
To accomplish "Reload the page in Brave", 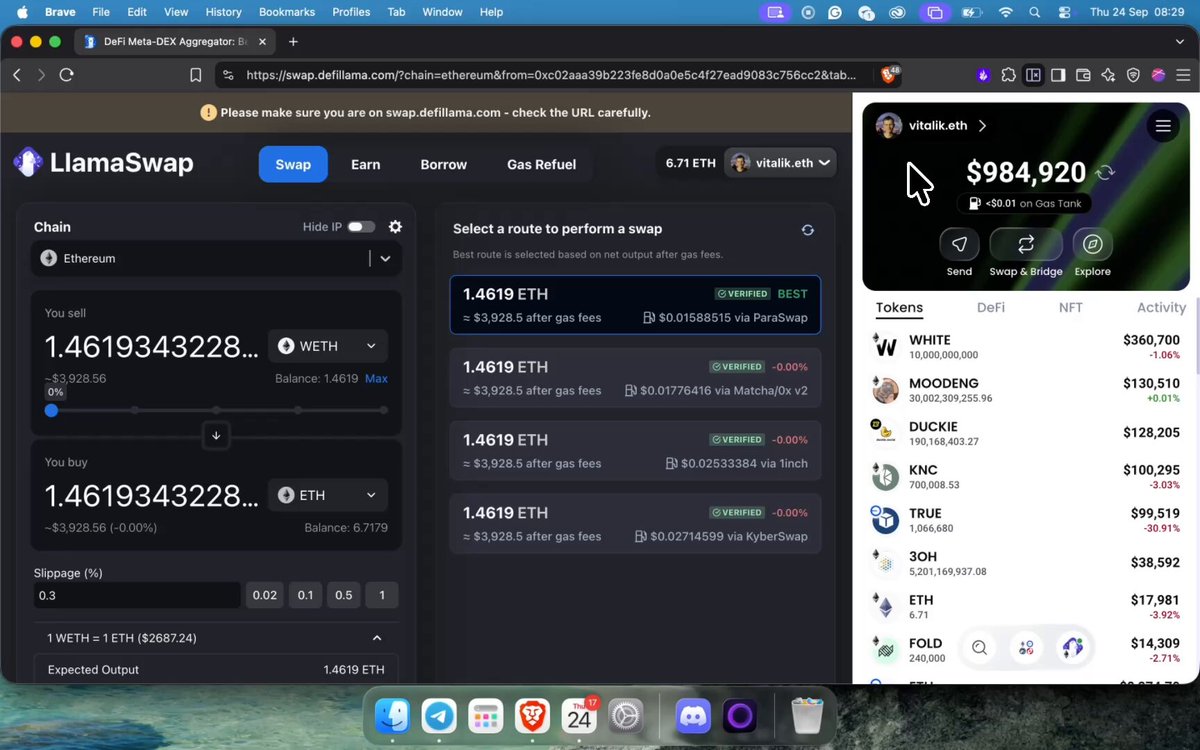I will (x=67, y=75).
